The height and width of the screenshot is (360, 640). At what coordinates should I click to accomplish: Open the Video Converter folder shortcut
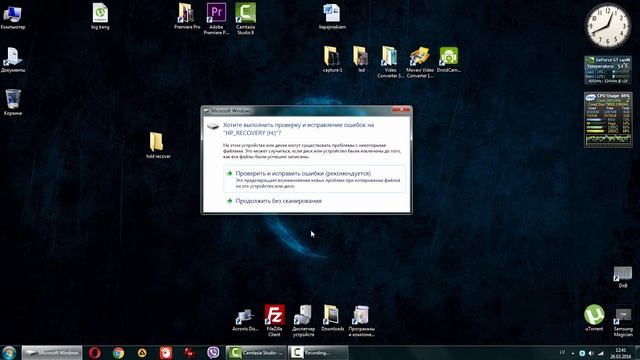pyautogui.click(x=390, y=62)
